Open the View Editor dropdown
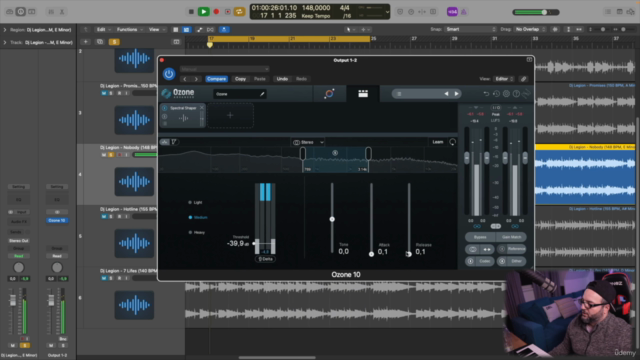Viewport: 640px width, 360px height. (504, 79)
